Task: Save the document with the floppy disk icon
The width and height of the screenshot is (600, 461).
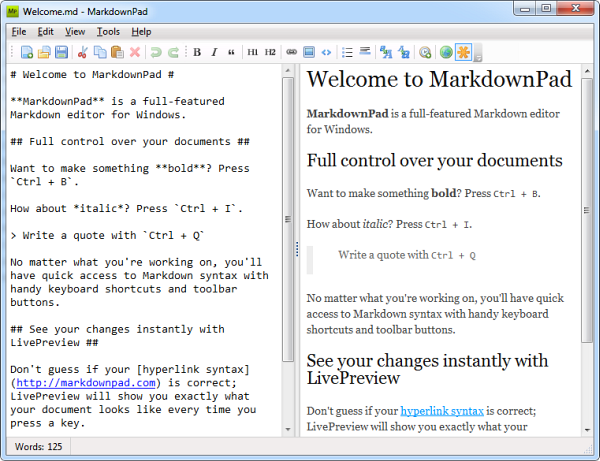Action: click(61, 52)
